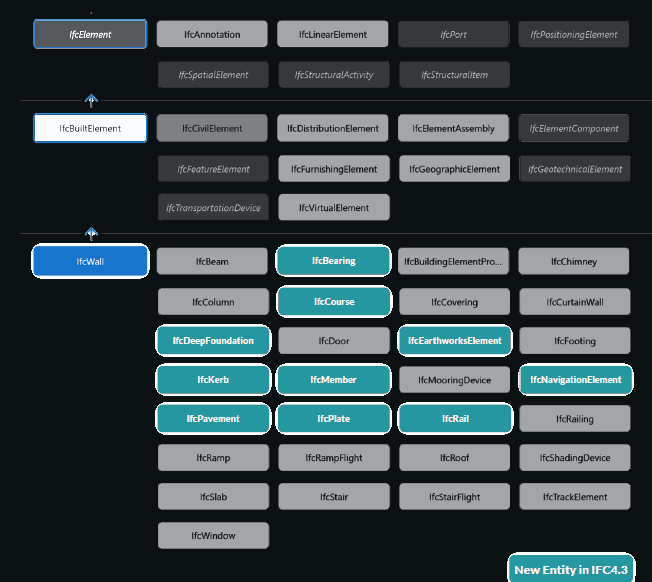This screenshot has width=652, height=582.
Task: Select the IfcStairFlight entity
Action: (x=454, y=496)
